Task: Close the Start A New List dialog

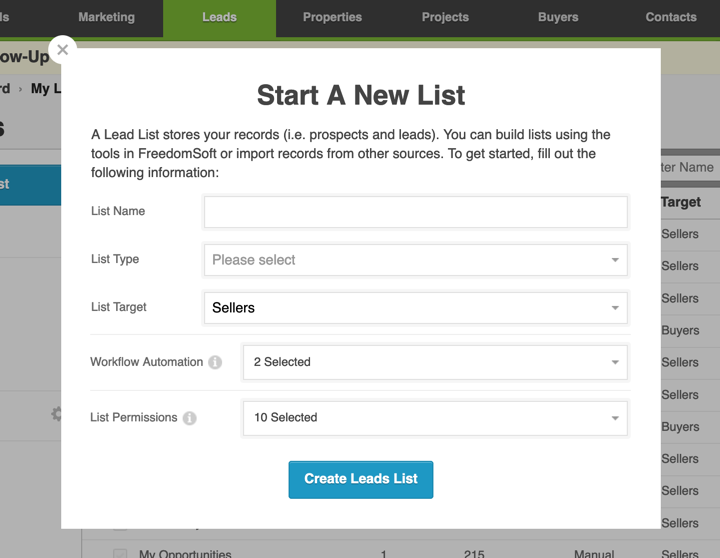Action: pos(62,49)
